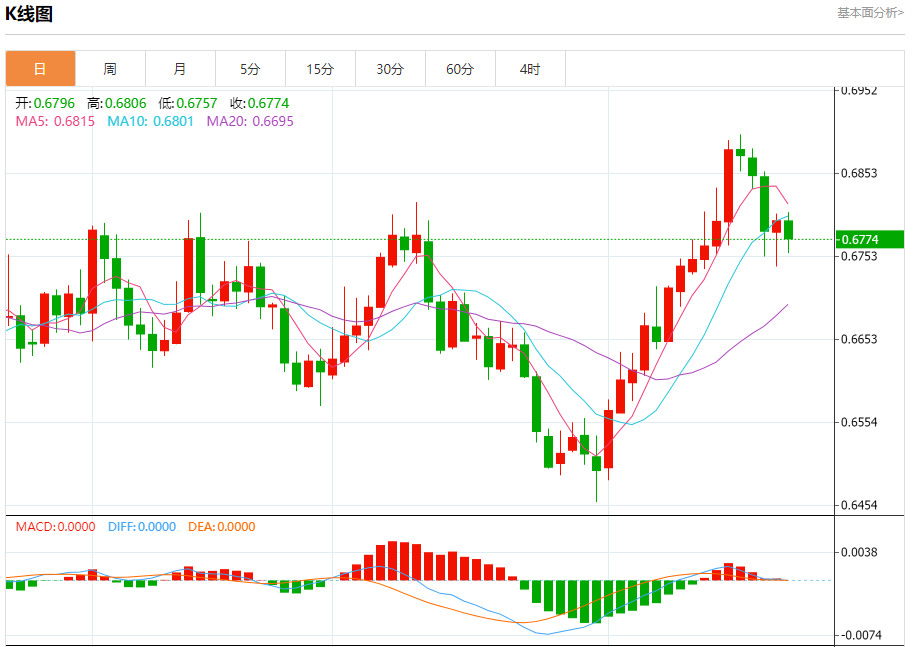This screenshot has width=916, height=647.
Task: Click the K线图 heading
Action: (x=29, y=14)
